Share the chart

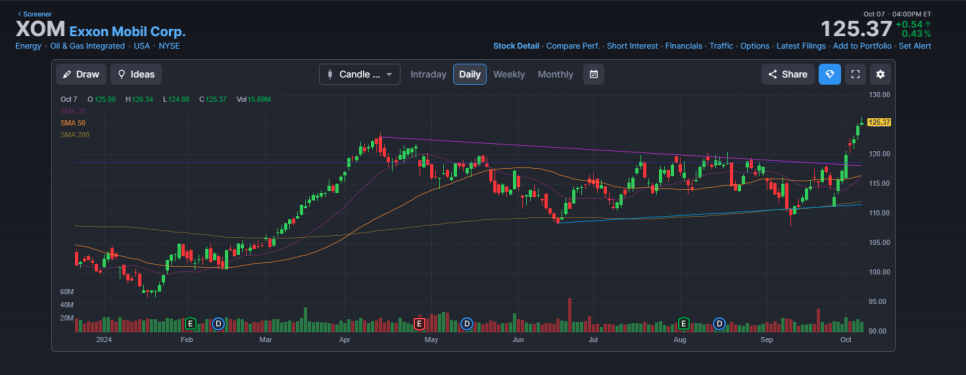(x=788, y=75)
